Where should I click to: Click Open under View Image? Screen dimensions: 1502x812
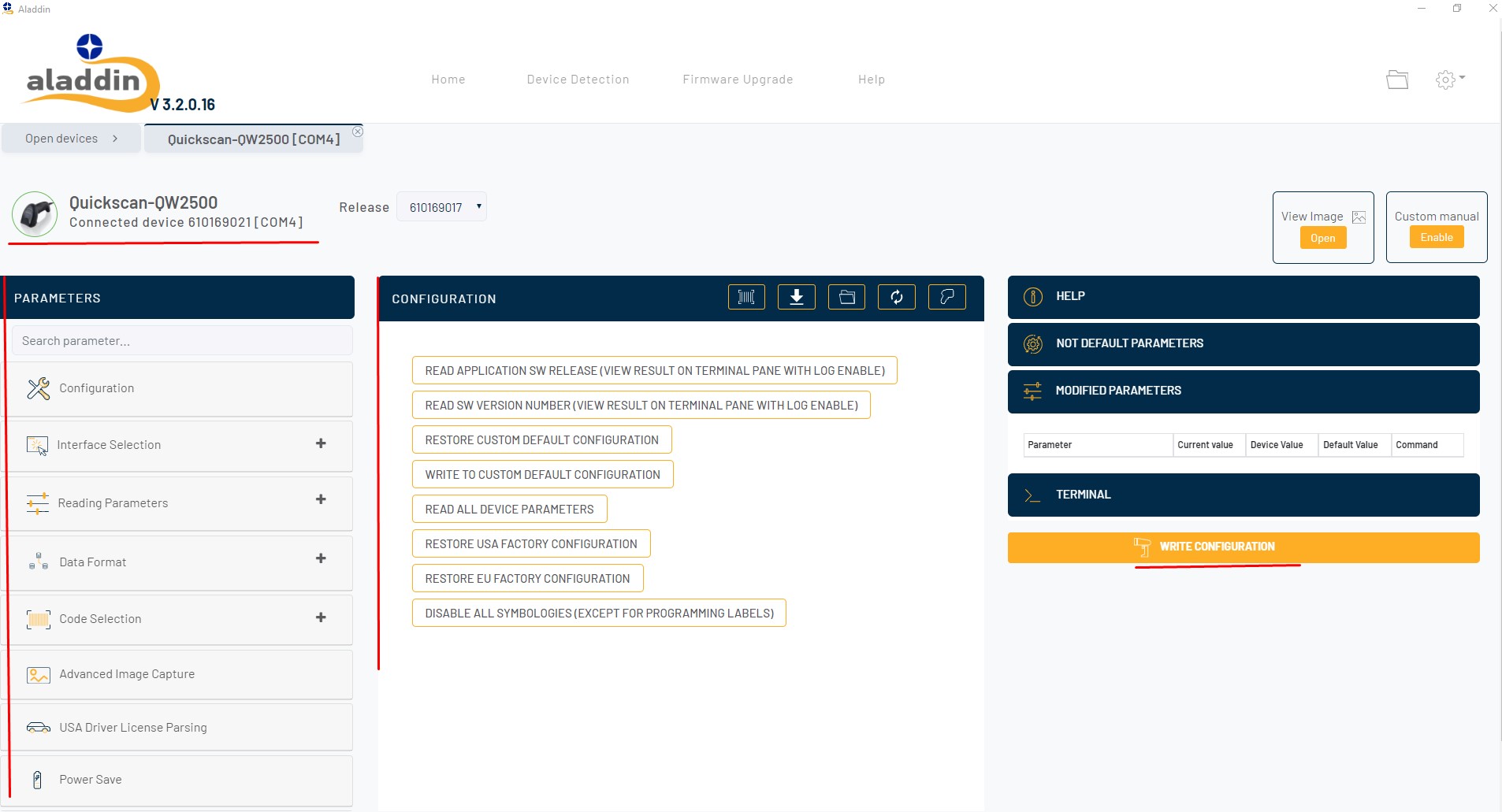point(1323,239)
